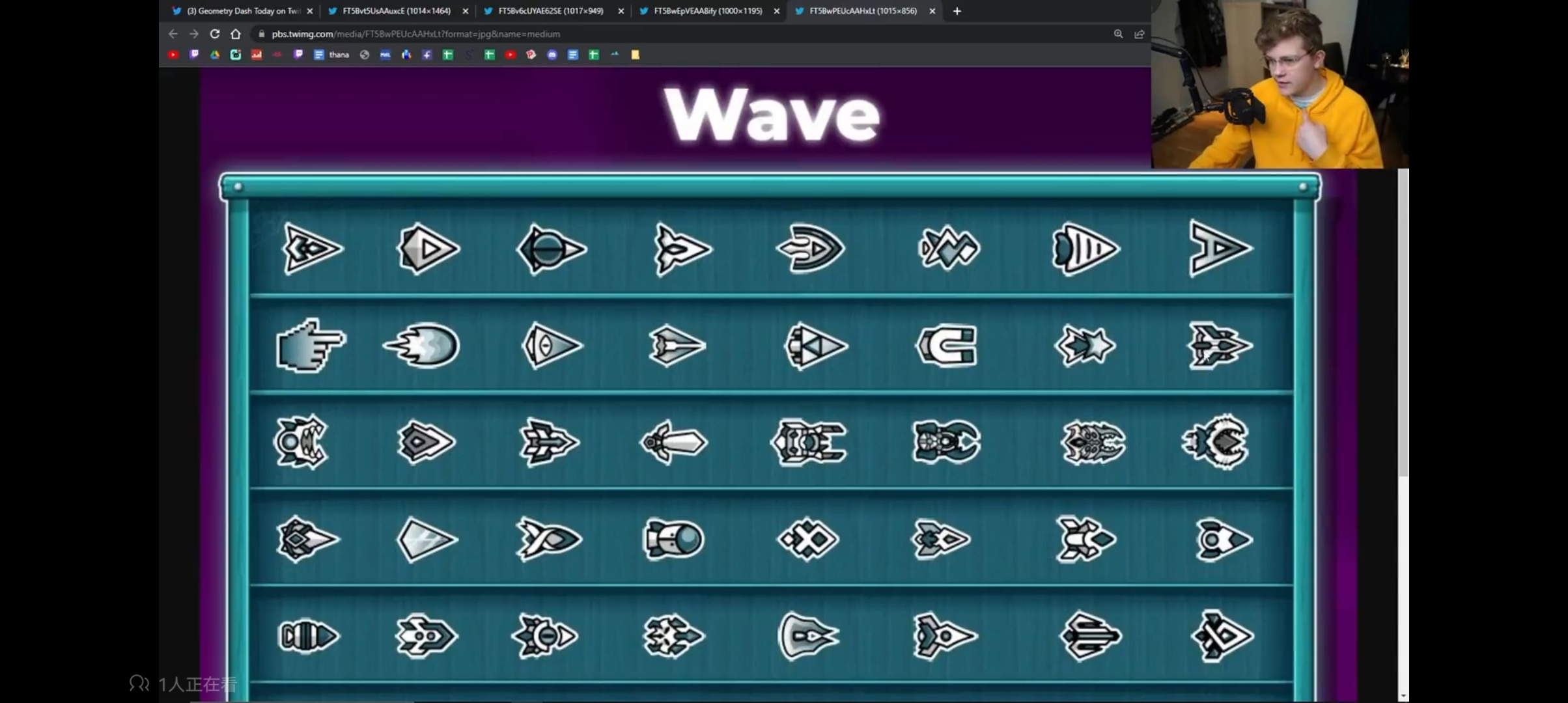Open the globe bookmark after 'thana'
Image resolution: width=1568 pixels, height=703 pixels.
point(365,55)
